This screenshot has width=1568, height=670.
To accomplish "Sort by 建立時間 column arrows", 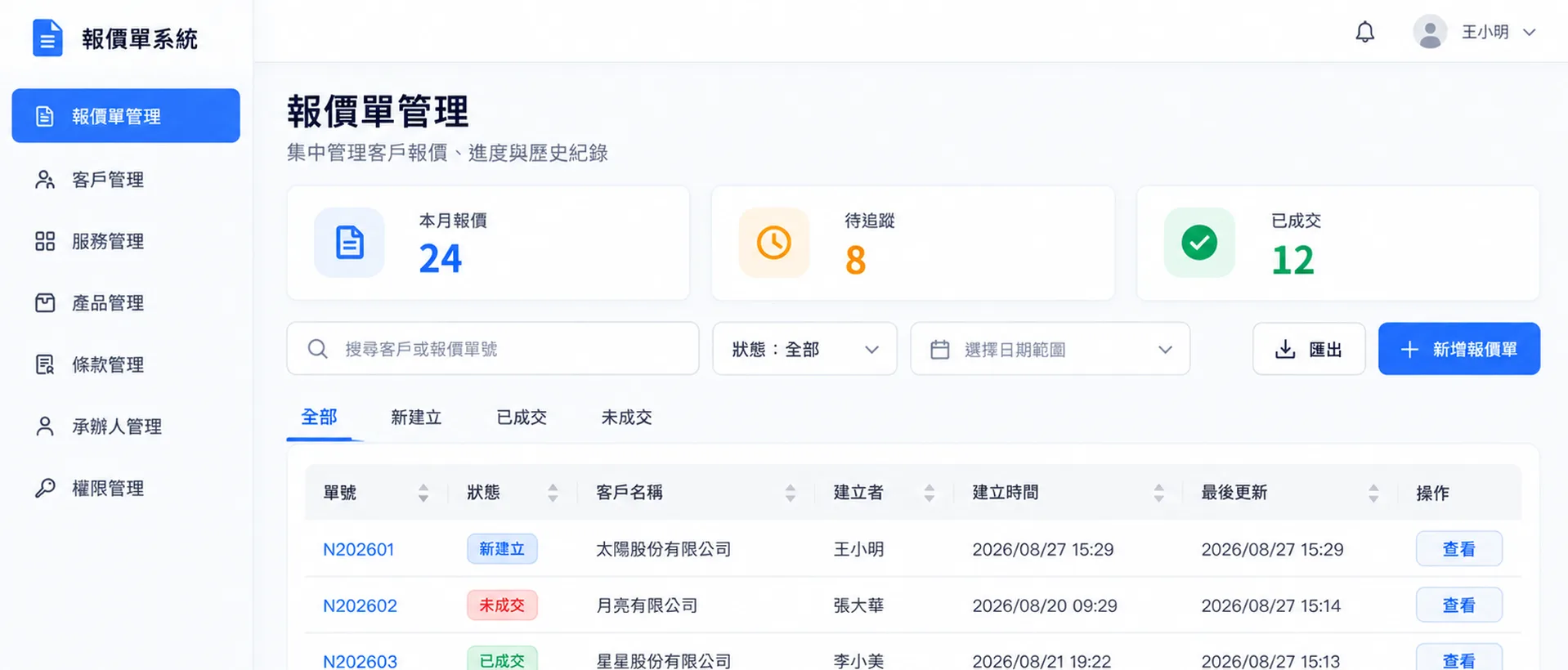I will pyautogui.click(x=1159, y=493).
